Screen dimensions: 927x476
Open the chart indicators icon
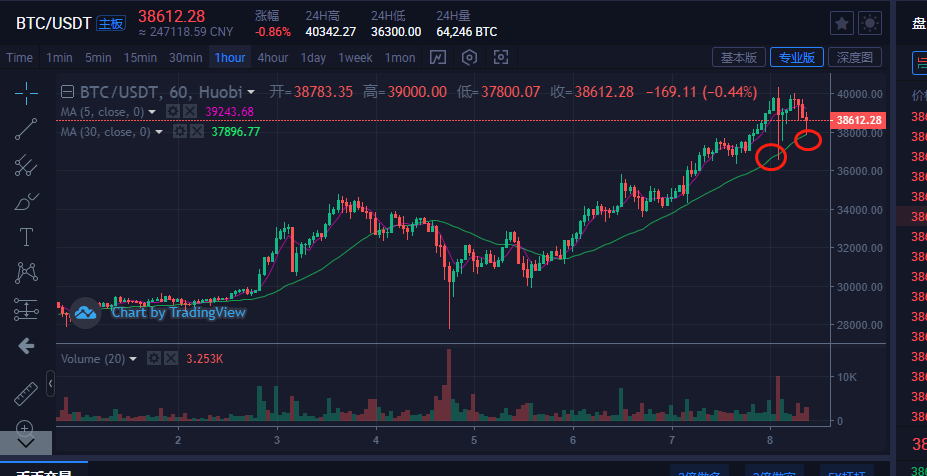point(438,57)
